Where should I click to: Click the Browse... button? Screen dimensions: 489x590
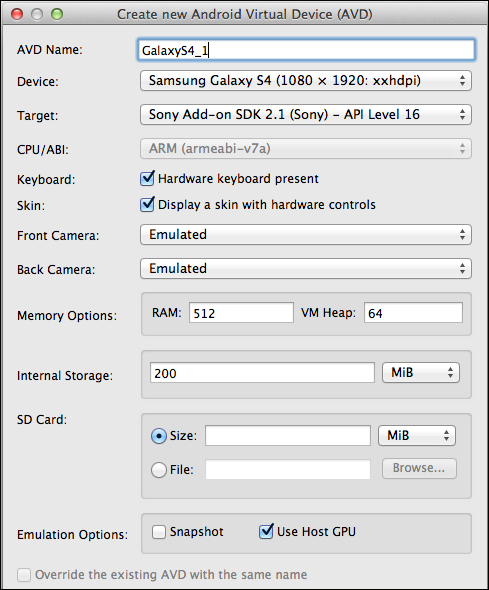pos(419,468)
